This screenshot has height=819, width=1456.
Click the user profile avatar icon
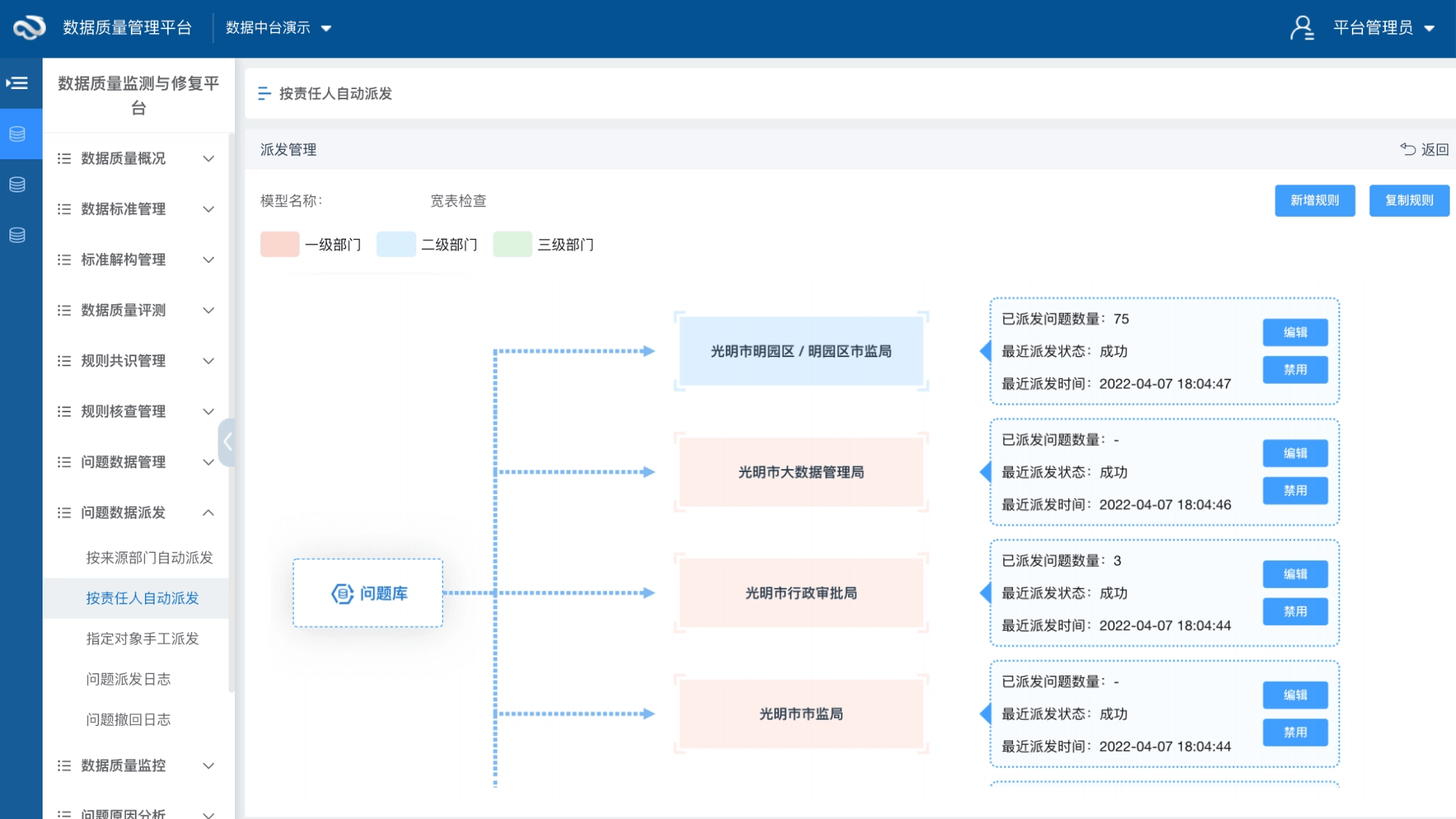[1301, 28]
